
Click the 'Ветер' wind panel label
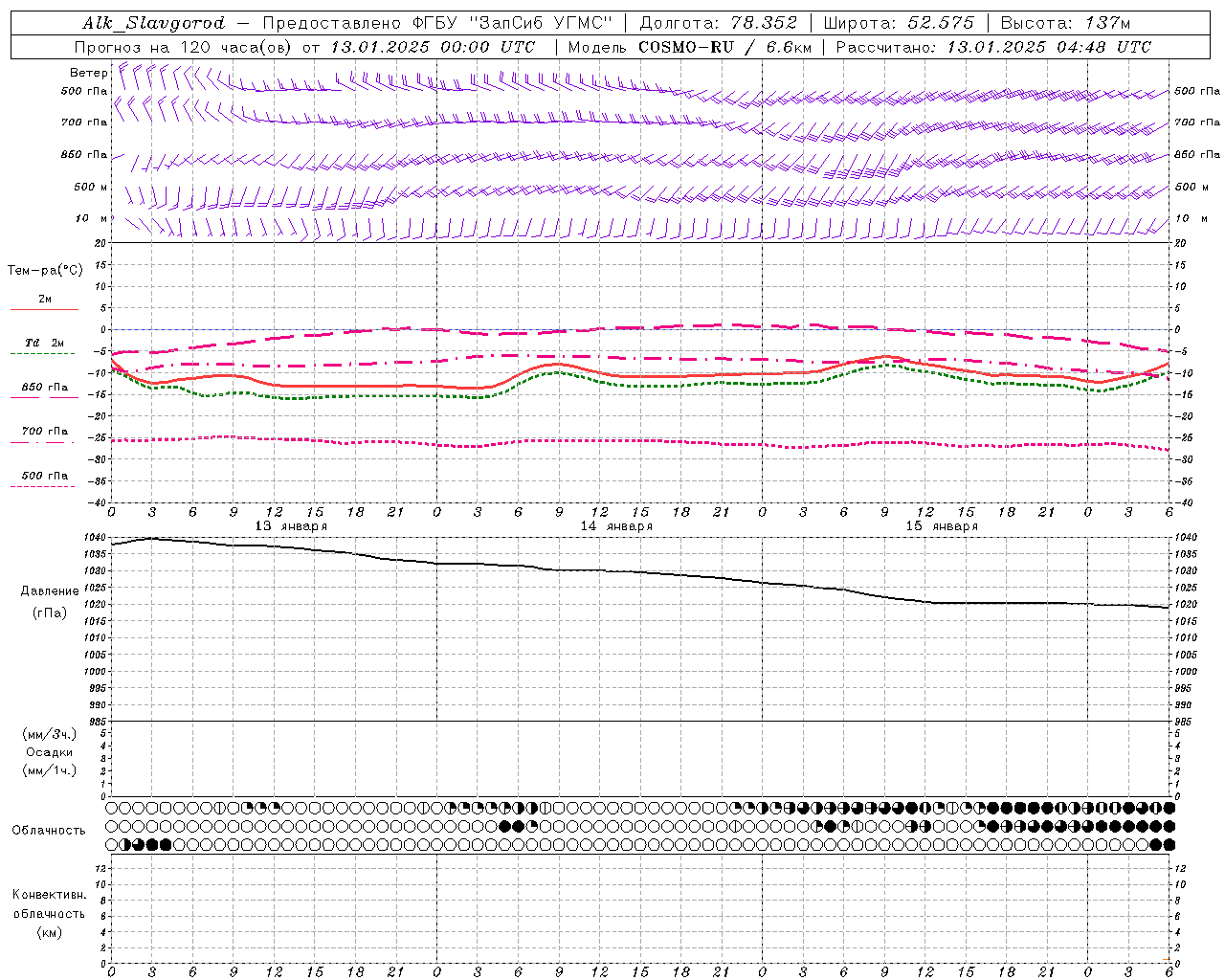88,73
